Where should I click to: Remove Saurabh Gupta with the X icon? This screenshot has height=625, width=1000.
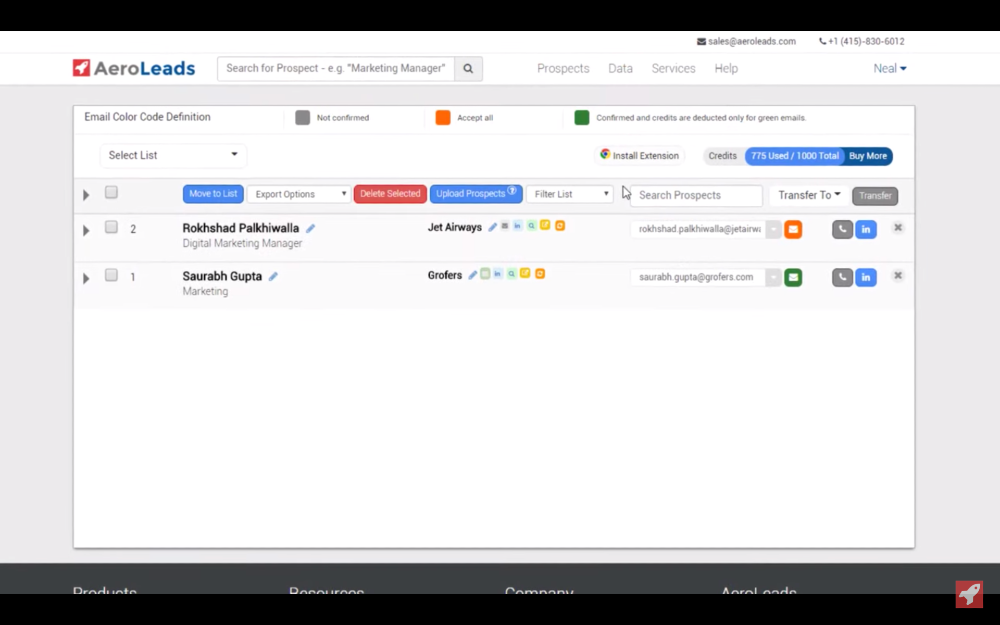(x=897, y=276)
